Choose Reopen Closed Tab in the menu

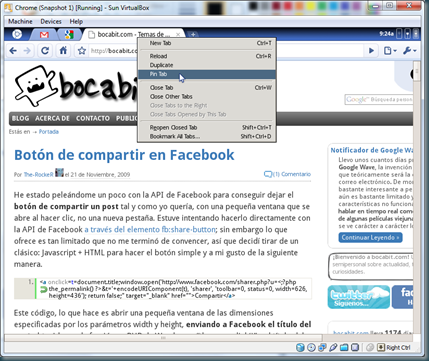(x=207, y=128)
